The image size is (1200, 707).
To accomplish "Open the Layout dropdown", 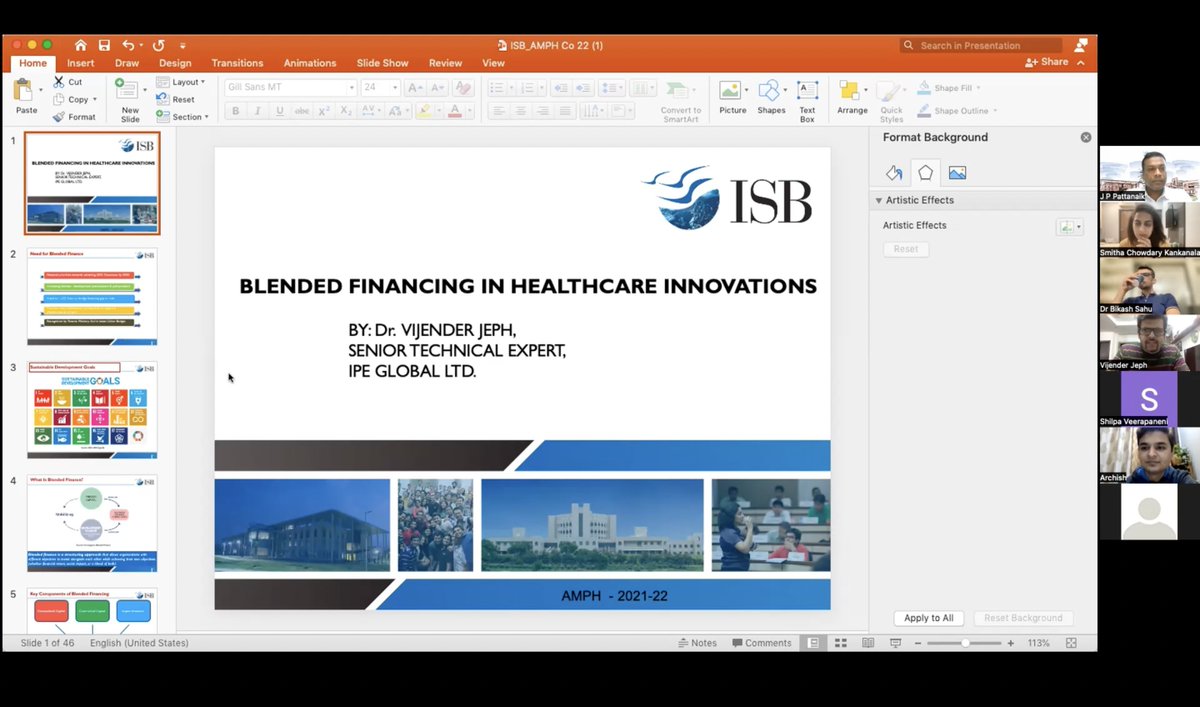I will tap(181, 82).
